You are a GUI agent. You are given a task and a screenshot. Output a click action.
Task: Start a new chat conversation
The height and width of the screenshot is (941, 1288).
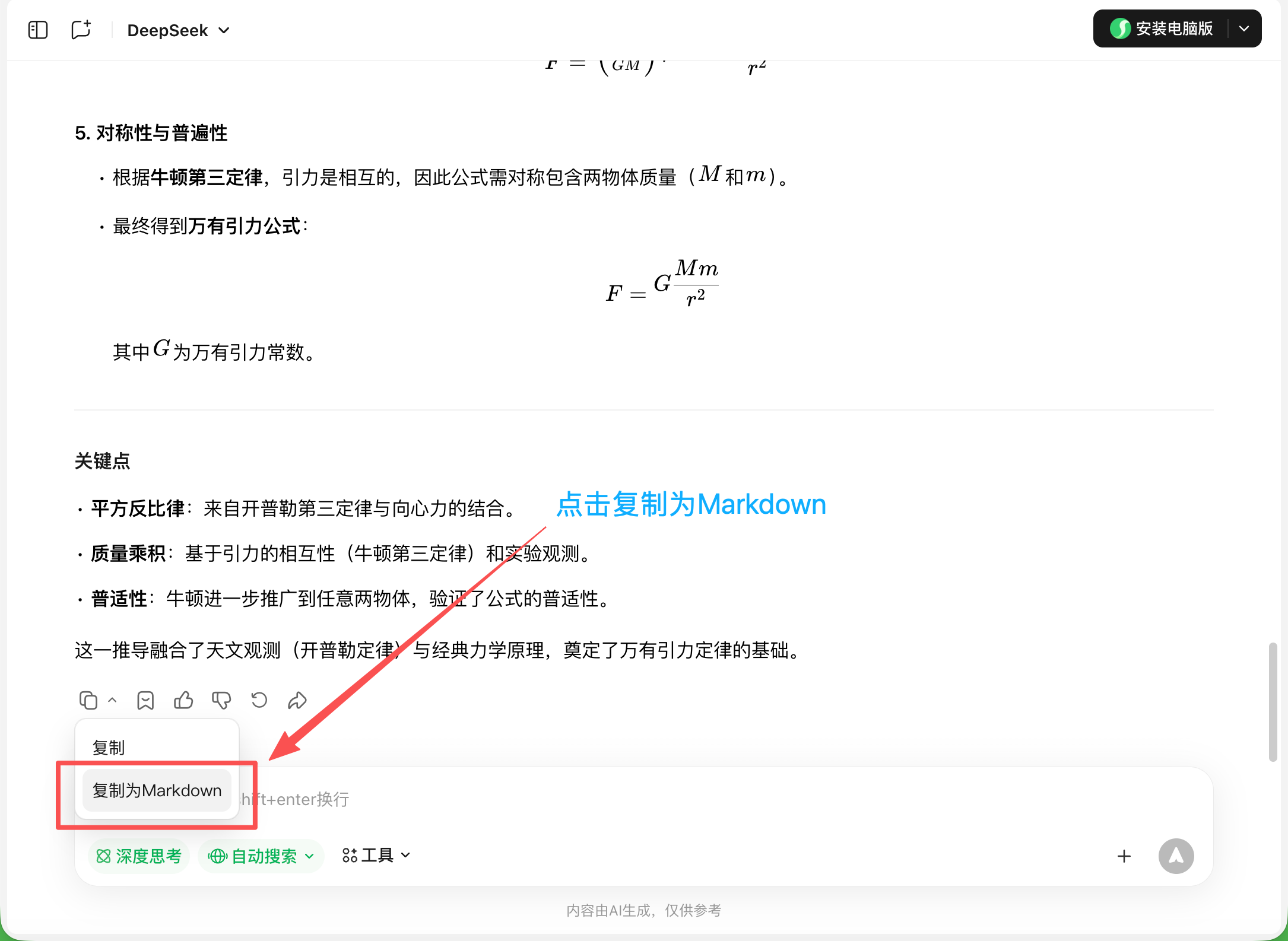click(81, 30)
